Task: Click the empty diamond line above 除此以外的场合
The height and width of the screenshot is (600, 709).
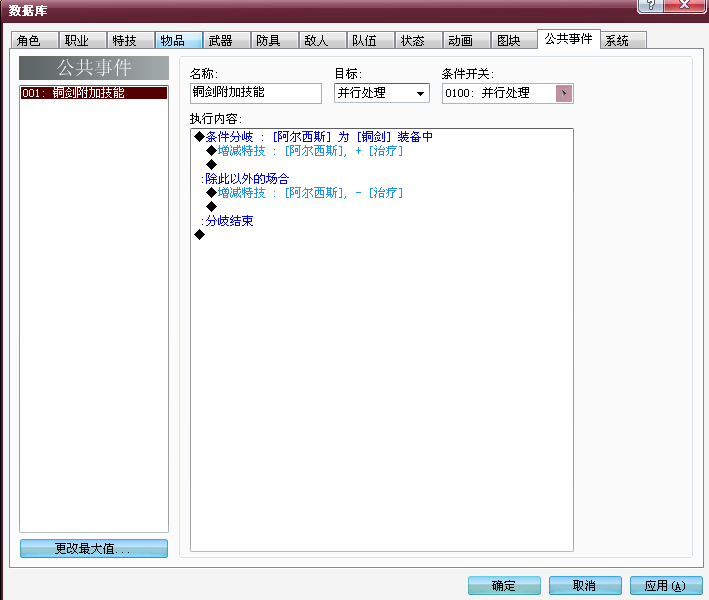Action: pos(211,165)
